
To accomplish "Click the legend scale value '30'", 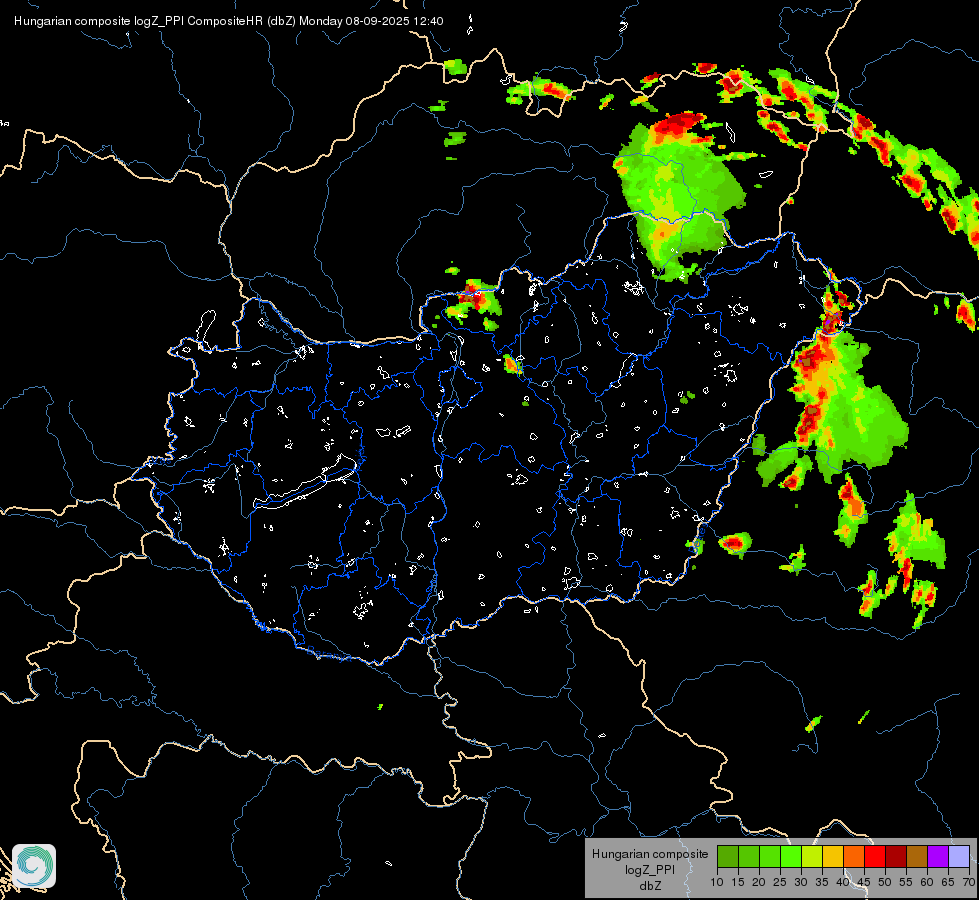I will pyautogui.click(x=801, y=883).
